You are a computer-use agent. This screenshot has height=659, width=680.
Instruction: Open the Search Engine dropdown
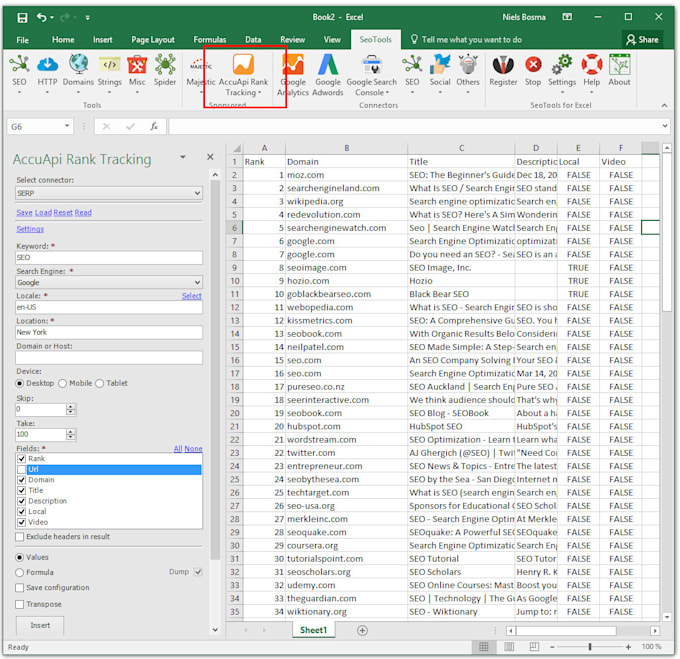click(196, 283)
